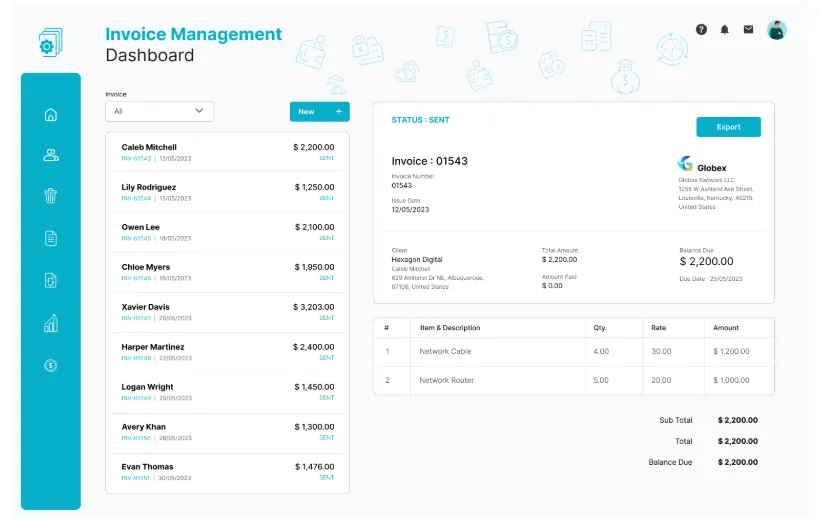
Task: Click the Due Date : 25/05/2023 text
Action: click(711, 279)
